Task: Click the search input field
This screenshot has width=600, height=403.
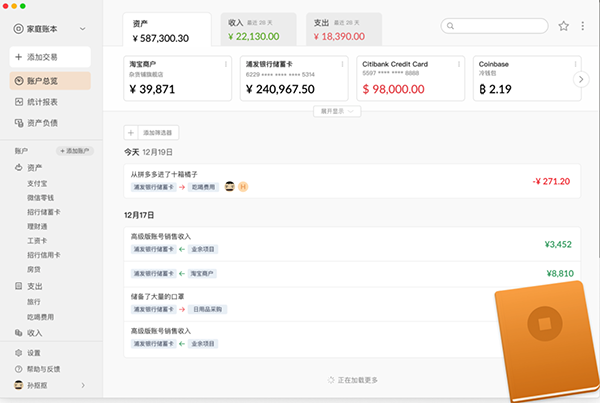Action: [494, 26]
